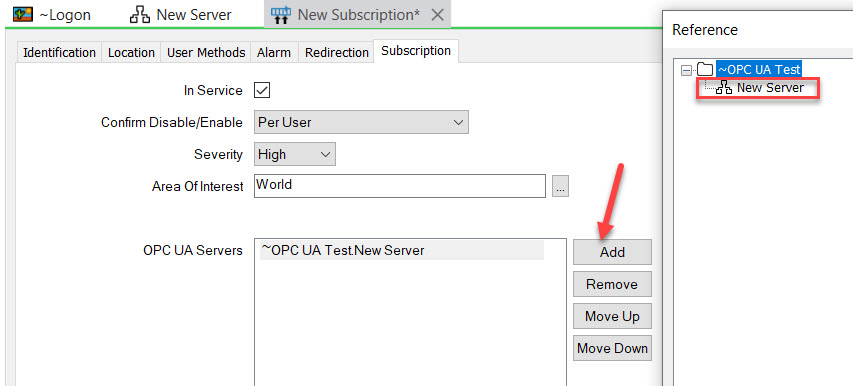Open the Location tab

tap(131, 53)
